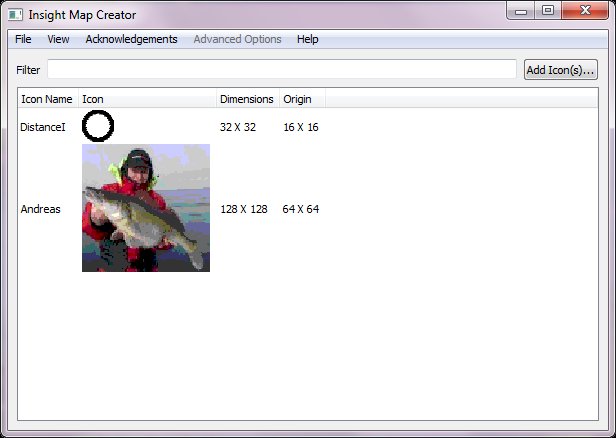This screenshot has height=438, width=616.
Task: Click the 64 X 64 origin cell
Action: coord(301,209)
